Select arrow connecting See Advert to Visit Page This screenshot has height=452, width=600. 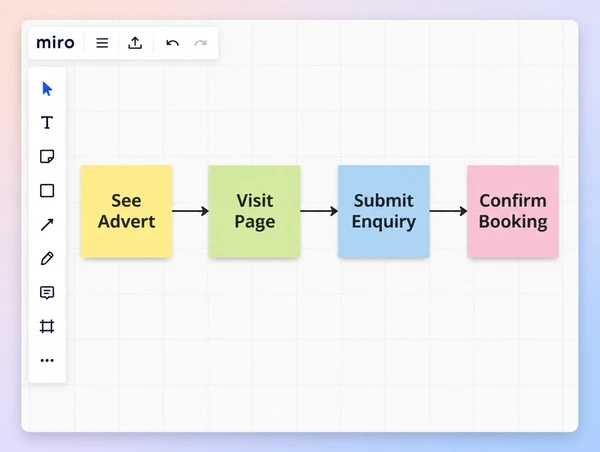pyautogui.click(x=190, y=211)
